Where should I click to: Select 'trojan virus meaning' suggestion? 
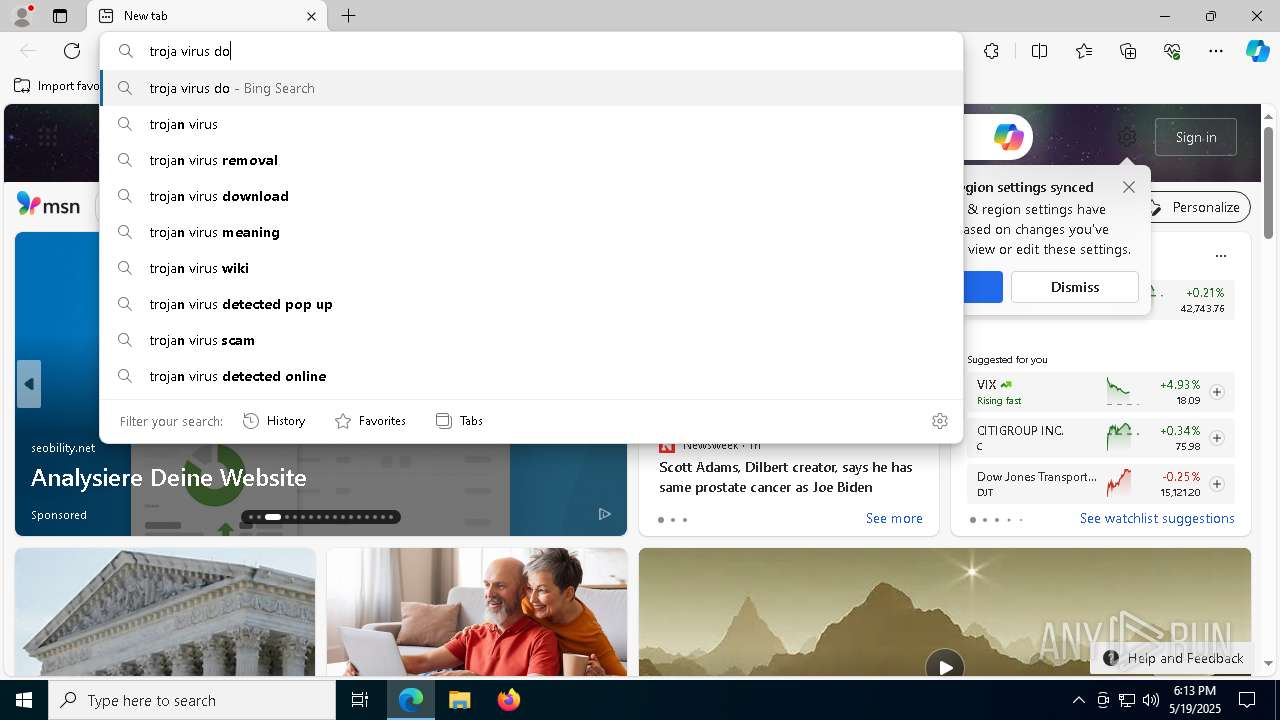pyautogui.click(x=531, y=232)
